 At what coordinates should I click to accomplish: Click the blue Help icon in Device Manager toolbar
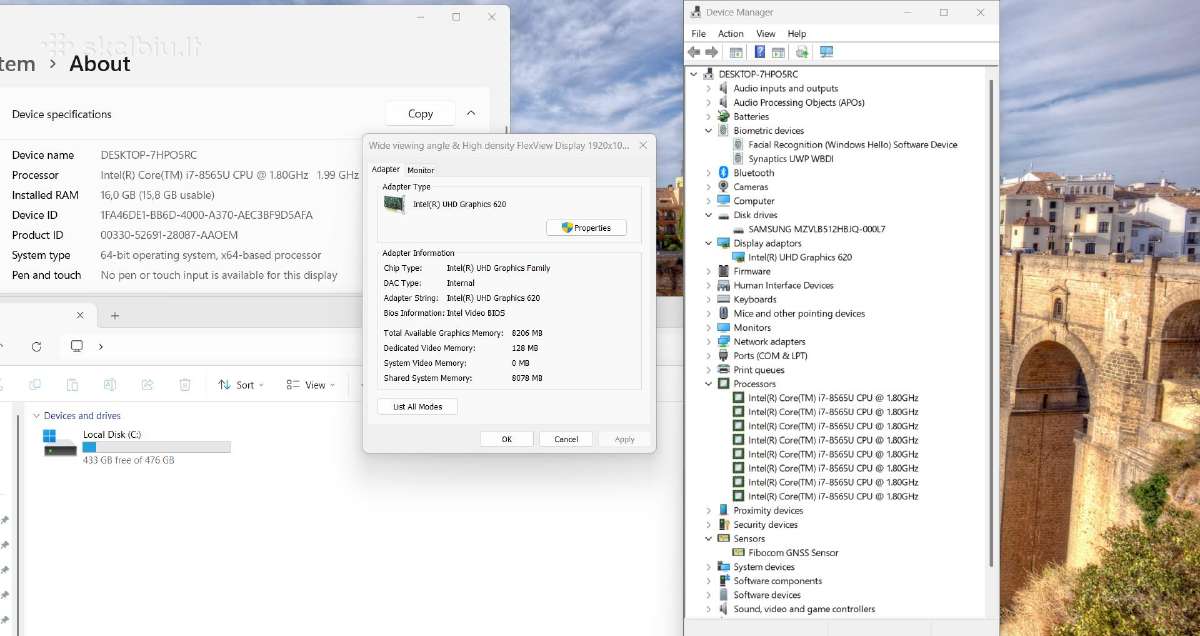760,52
